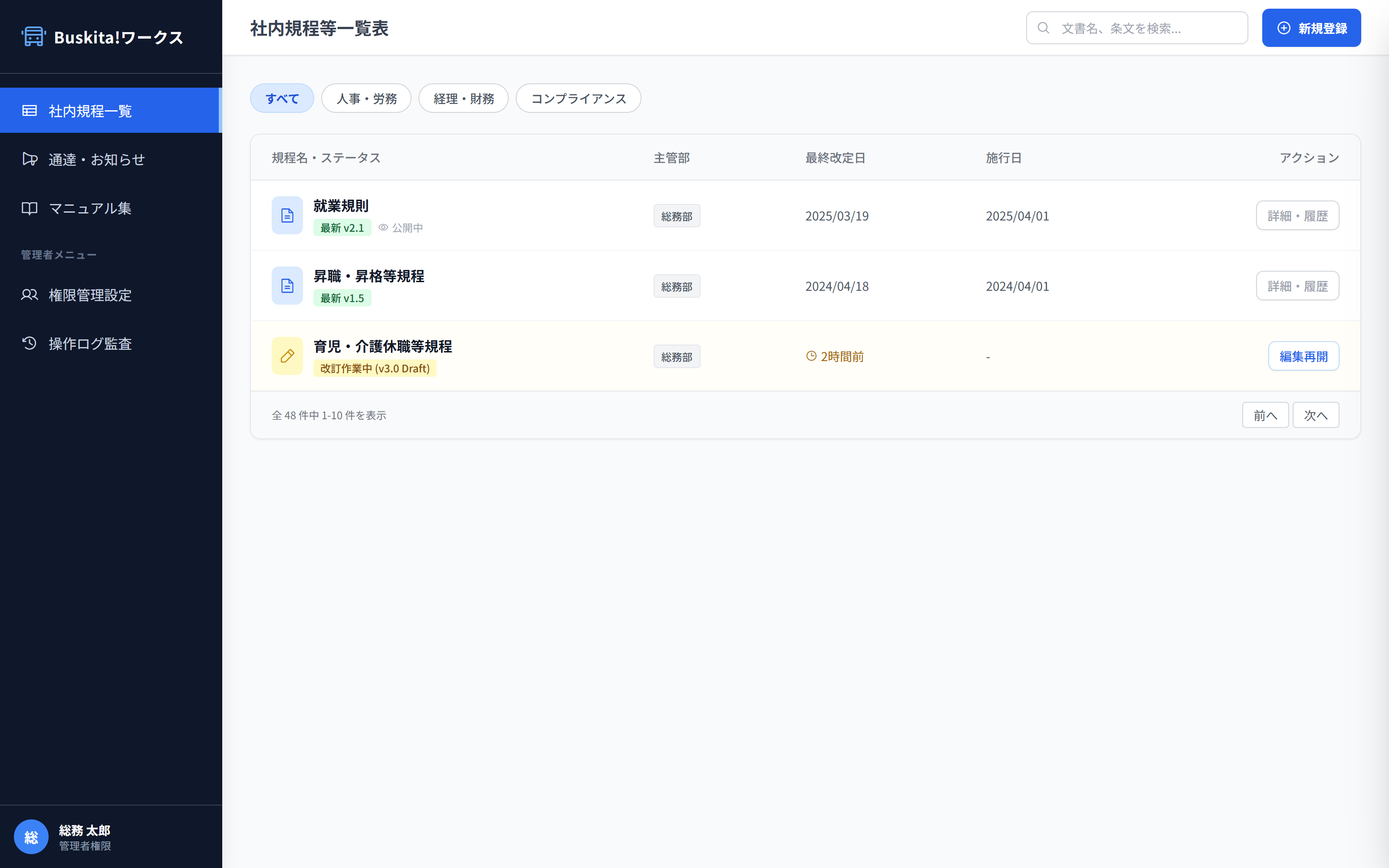Switch to the 人事・労務 filter
1389x868 pixels.
(366, 98)
